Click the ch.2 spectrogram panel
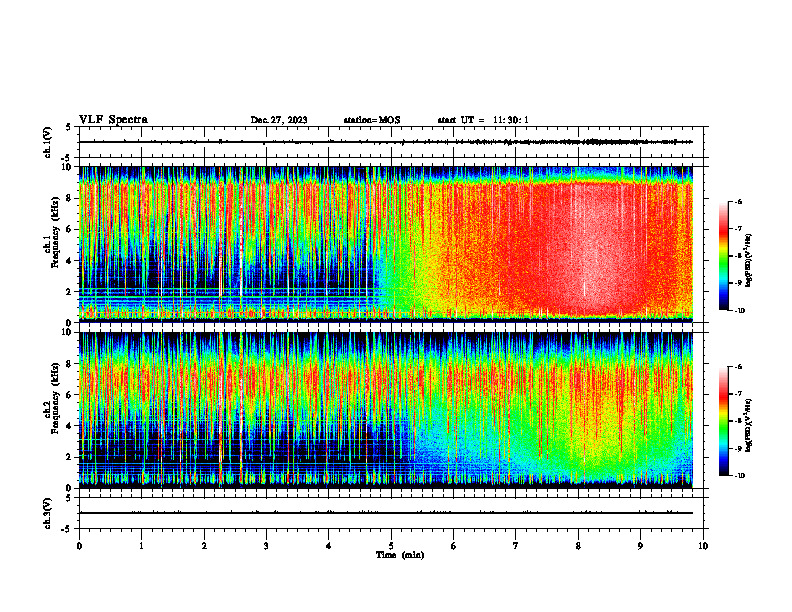This screenshot has width=792, height=612. click(x=386, y=410)
